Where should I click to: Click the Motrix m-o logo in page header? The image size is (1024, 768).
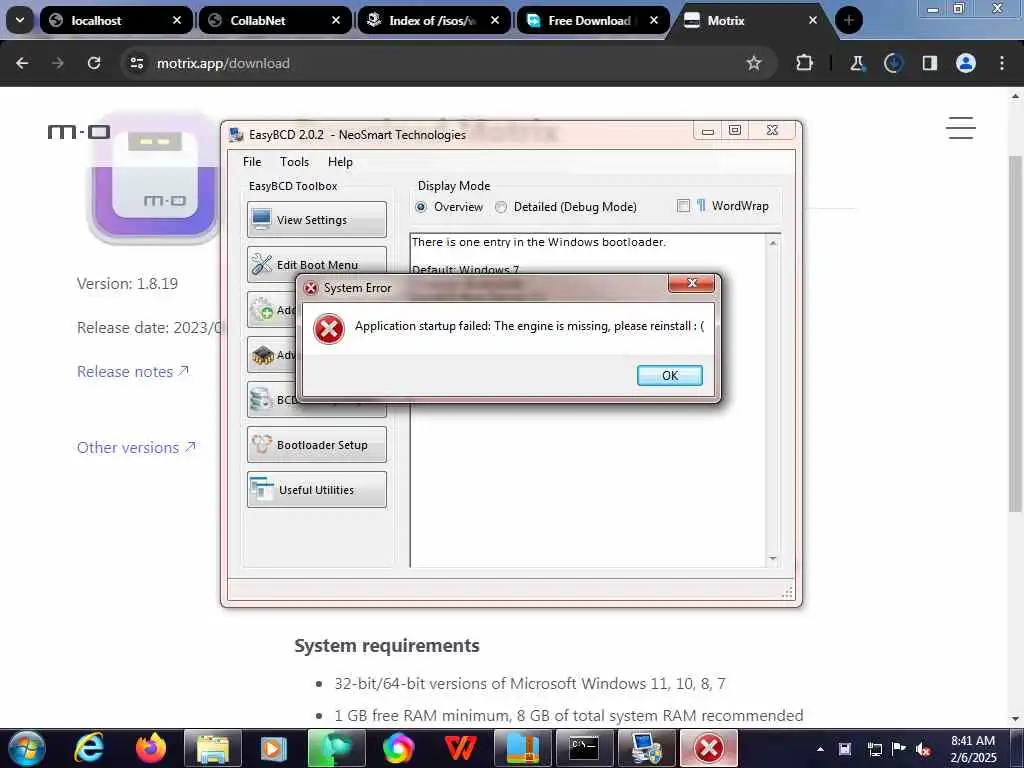[x=79, y=132]
